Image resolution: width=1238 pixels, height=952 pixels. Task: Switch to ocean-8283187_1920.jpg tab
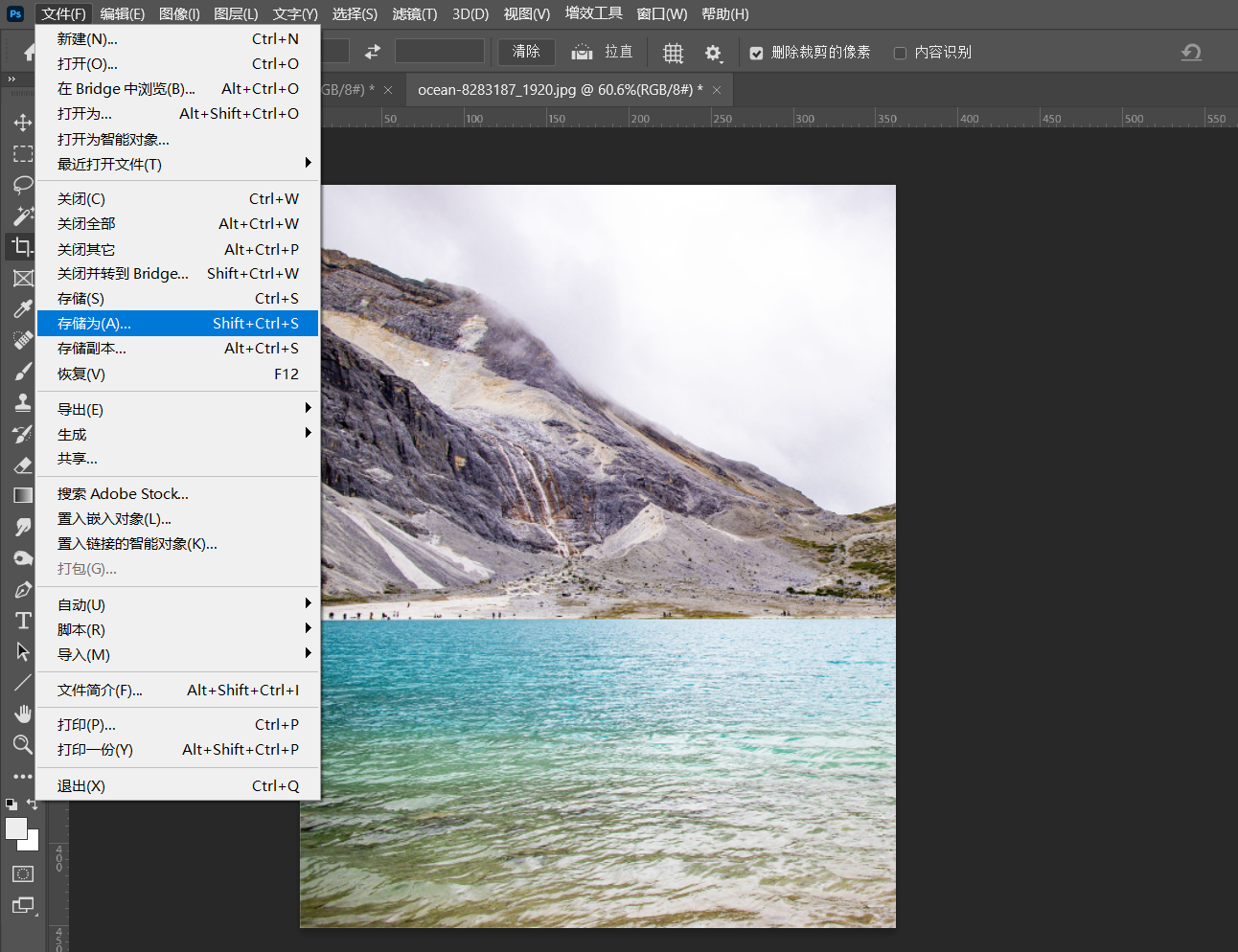560,89
